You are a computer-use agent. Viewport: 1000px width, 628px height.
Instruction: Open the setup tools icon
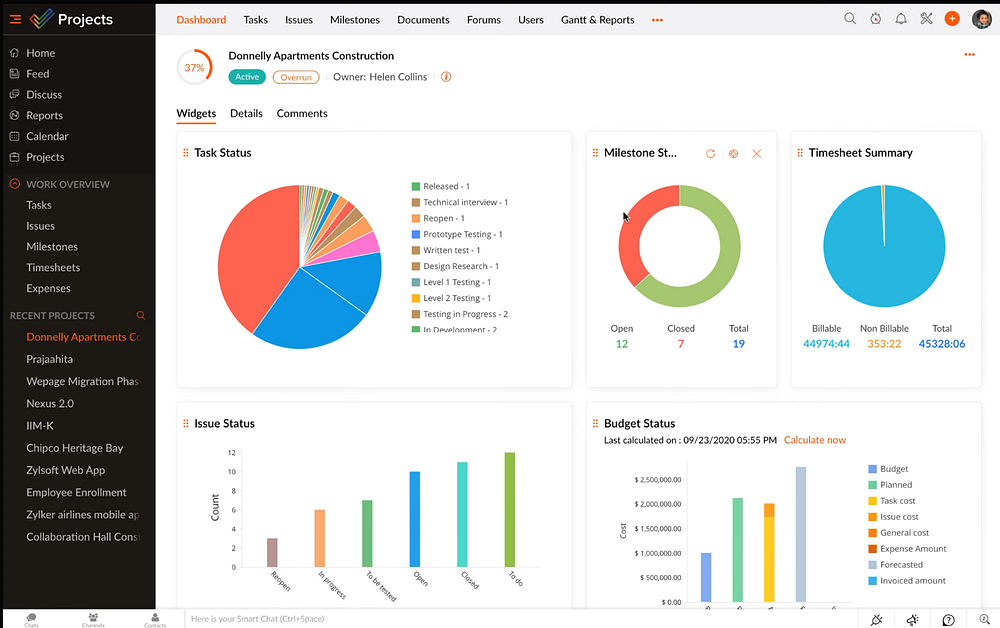pyautogui.click(x=926, y=18)
